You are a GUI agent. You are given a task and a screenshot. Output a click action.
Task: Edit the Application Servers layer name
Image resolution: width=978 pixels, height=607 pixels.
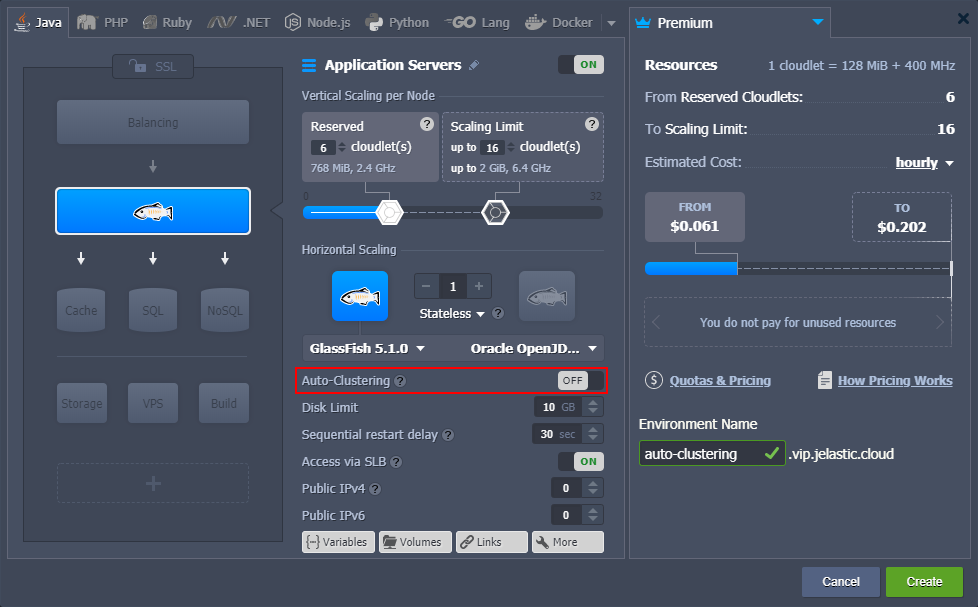click(x=474, y=65)
